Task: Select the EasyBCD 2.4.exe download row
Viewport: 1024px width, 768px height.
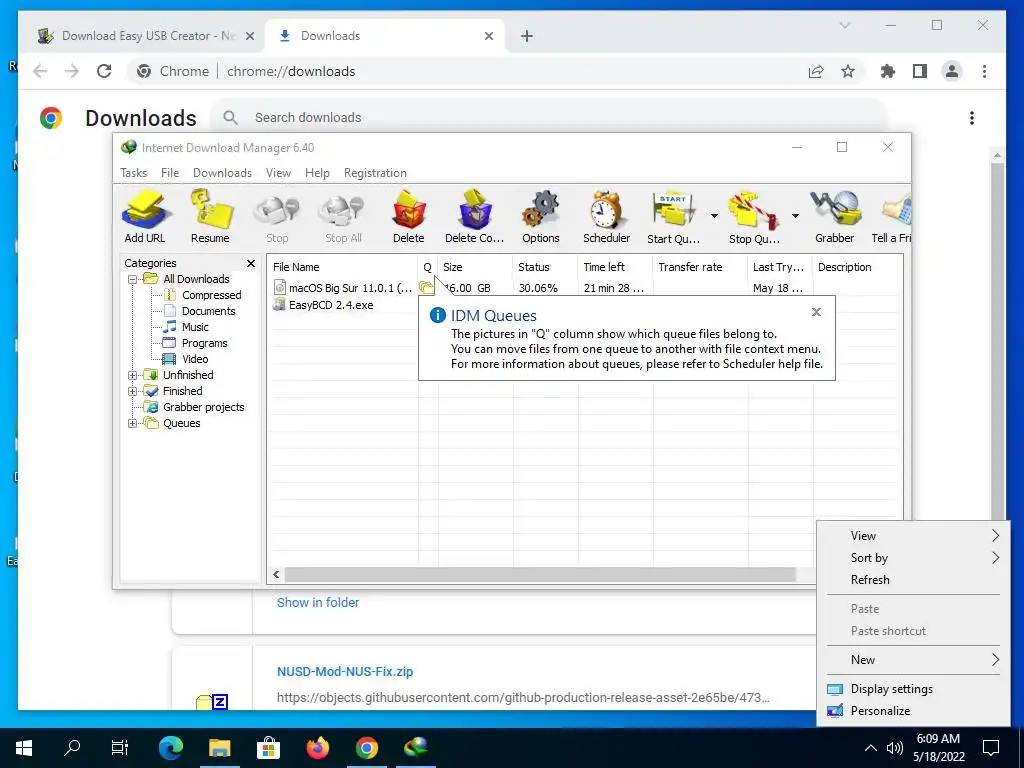Action: coord(584,305)
